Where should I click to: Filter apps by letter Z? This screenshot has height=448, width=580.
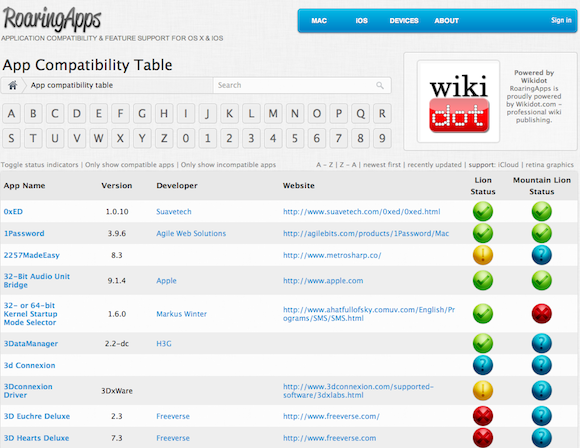tap(164, 138)
